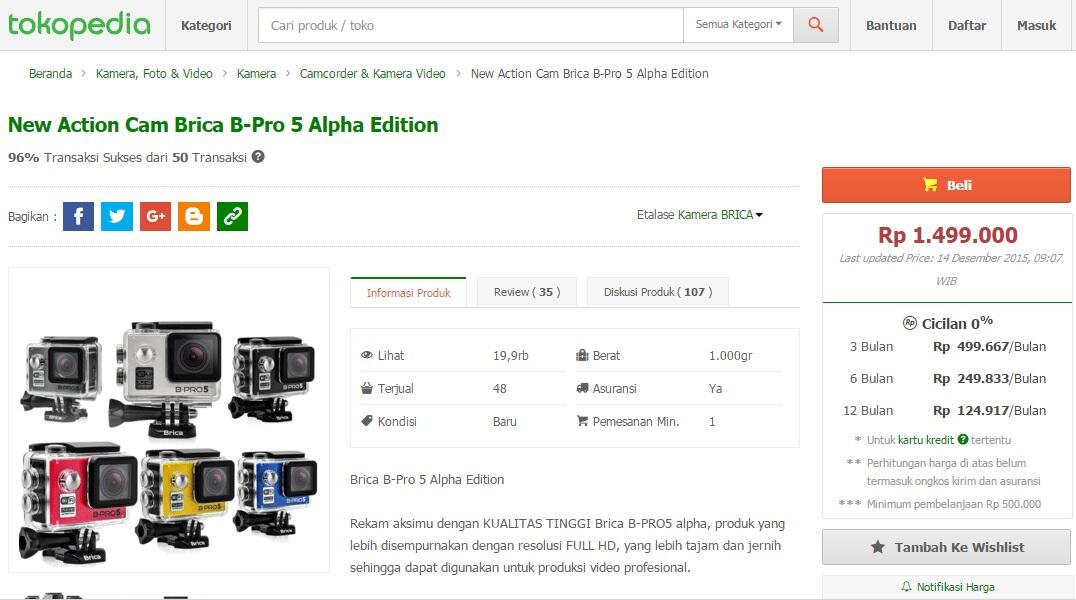Share product on Twitter
1076x600 pixels.
click(x=117, y=216)
